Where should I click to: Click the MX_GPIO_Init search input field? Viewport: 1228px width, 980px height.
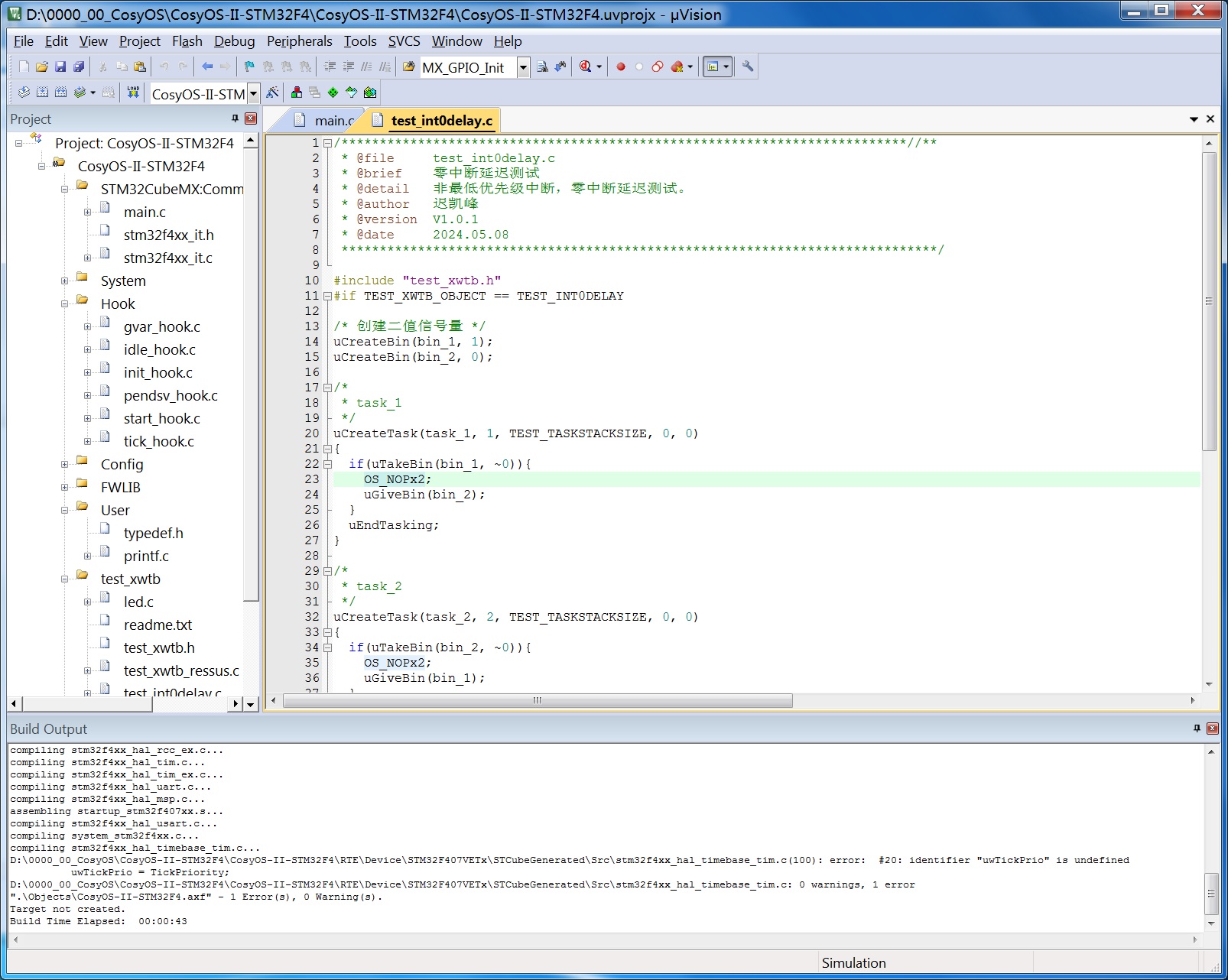[468, 67]
